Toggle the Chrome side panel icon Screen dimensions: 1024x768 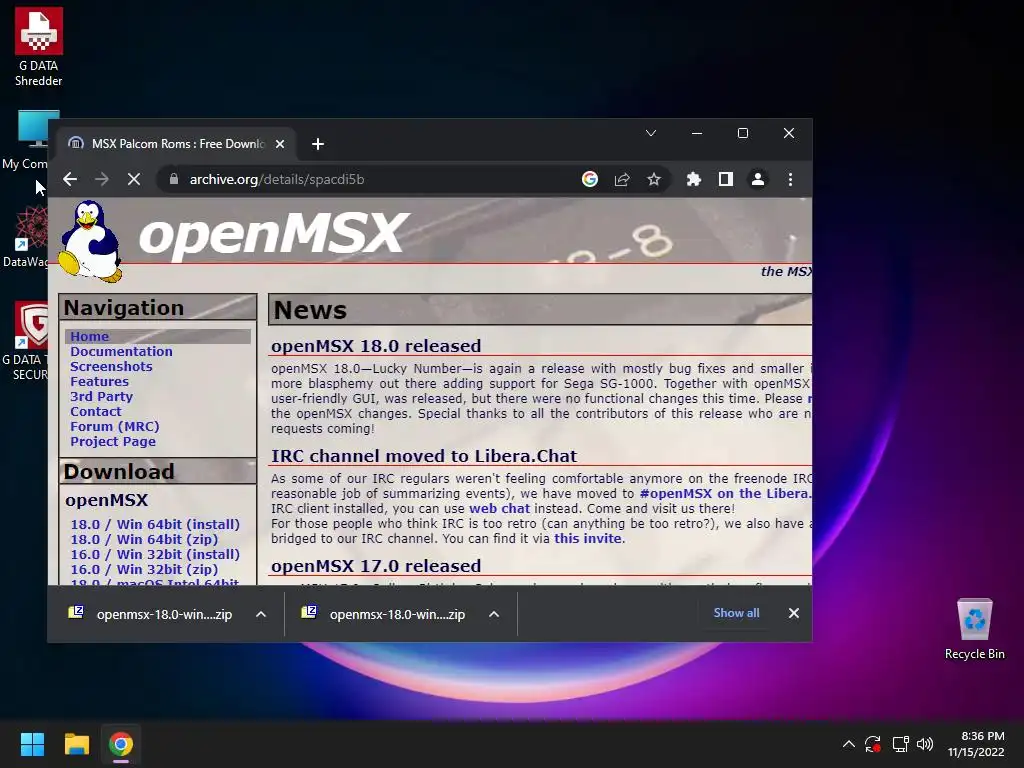coord(726,179)
